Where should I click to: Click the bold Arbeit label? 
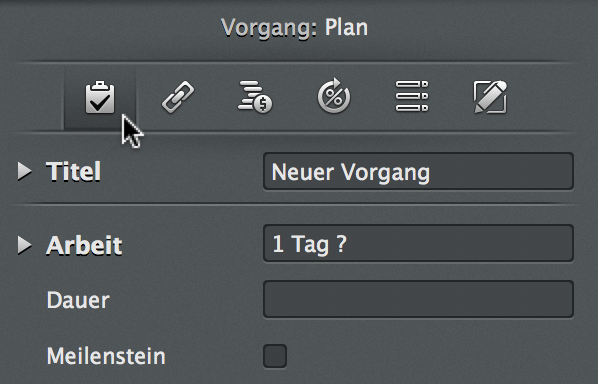tap(84, 245)
